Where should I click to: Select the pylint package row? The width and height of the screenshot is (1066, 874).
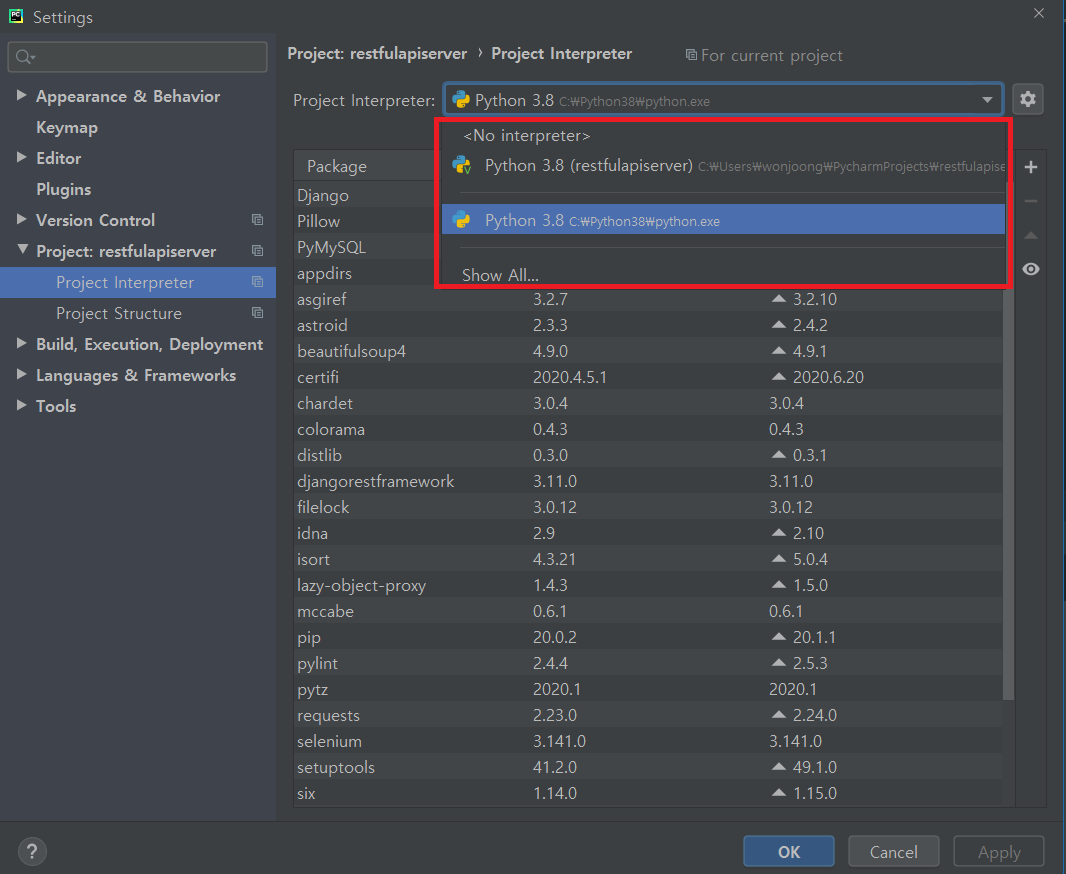coord(649,663)
